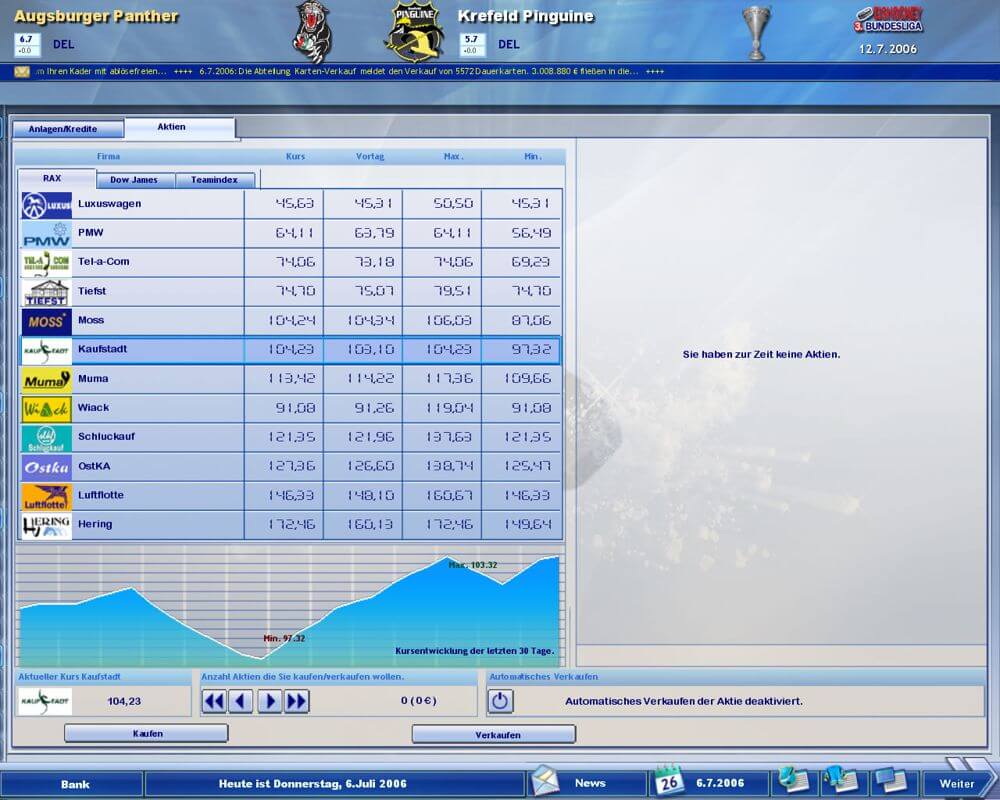Open the News envelope icon in bottom bar
The height and width of the screenshot is (800, 1000).
coord(544,781)
